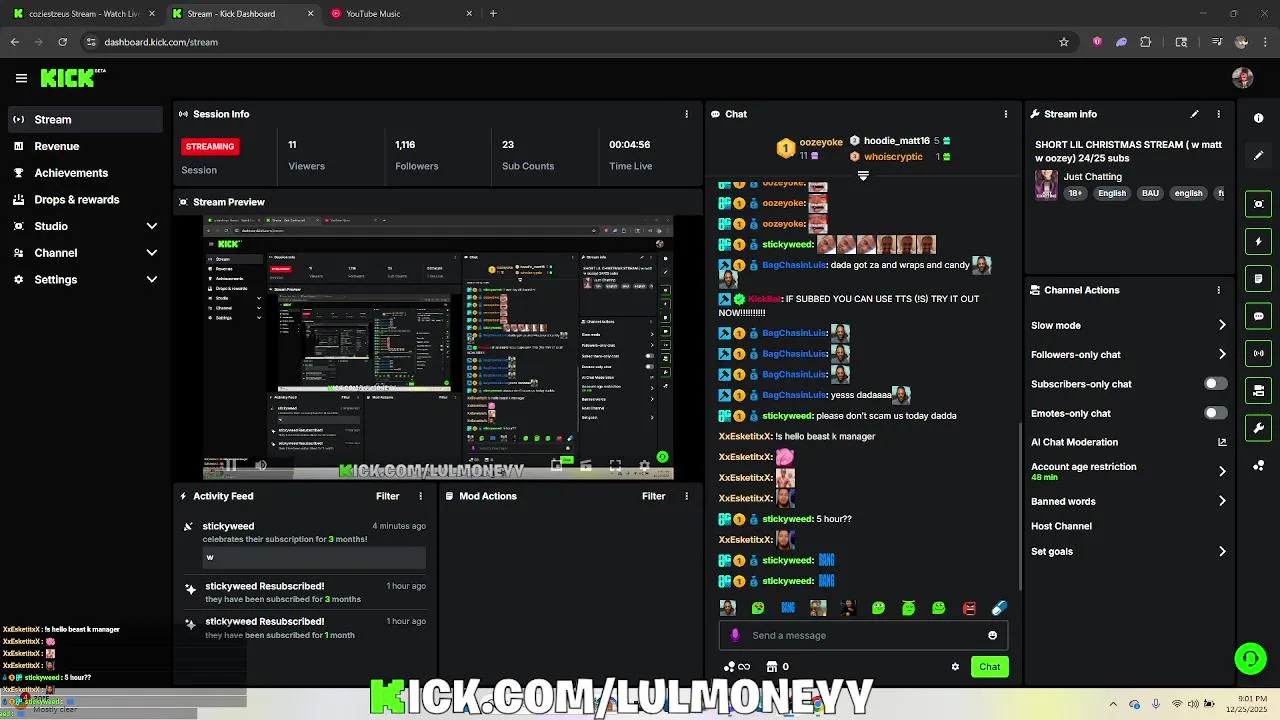Toggle the lightning bolt icon in right sidebar
The image size is (1280, 720).
click(1258, 241)
